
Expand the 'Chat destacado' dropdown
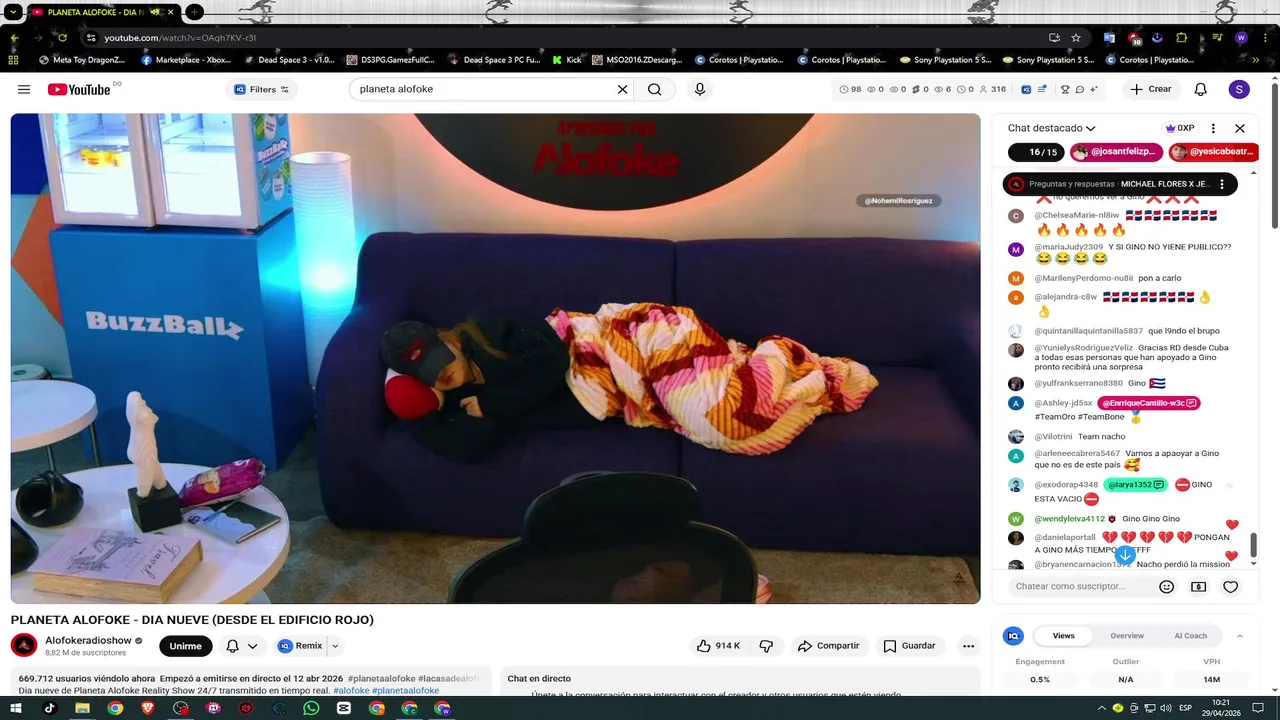coord(1052,128)
